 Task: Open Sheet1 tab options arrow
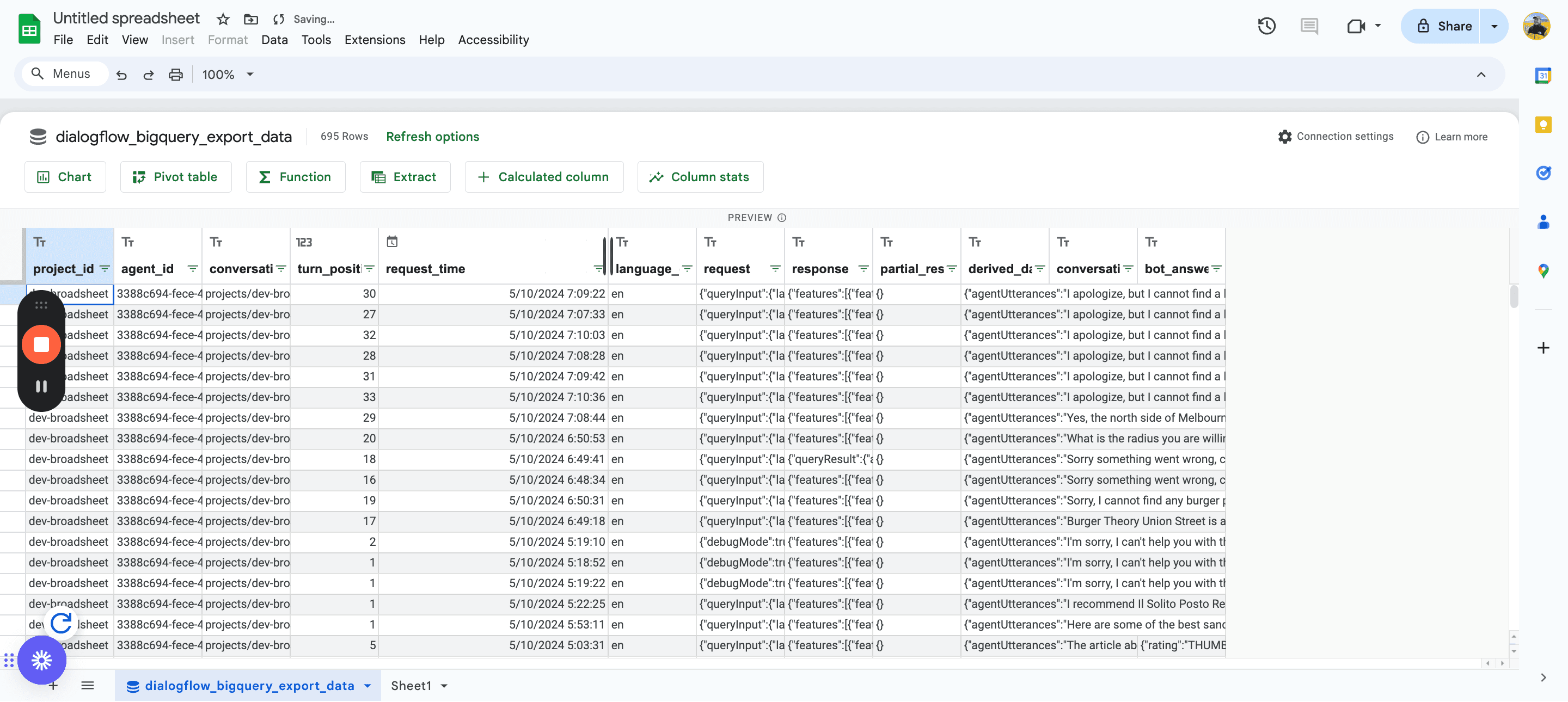[x=444, y=686]
